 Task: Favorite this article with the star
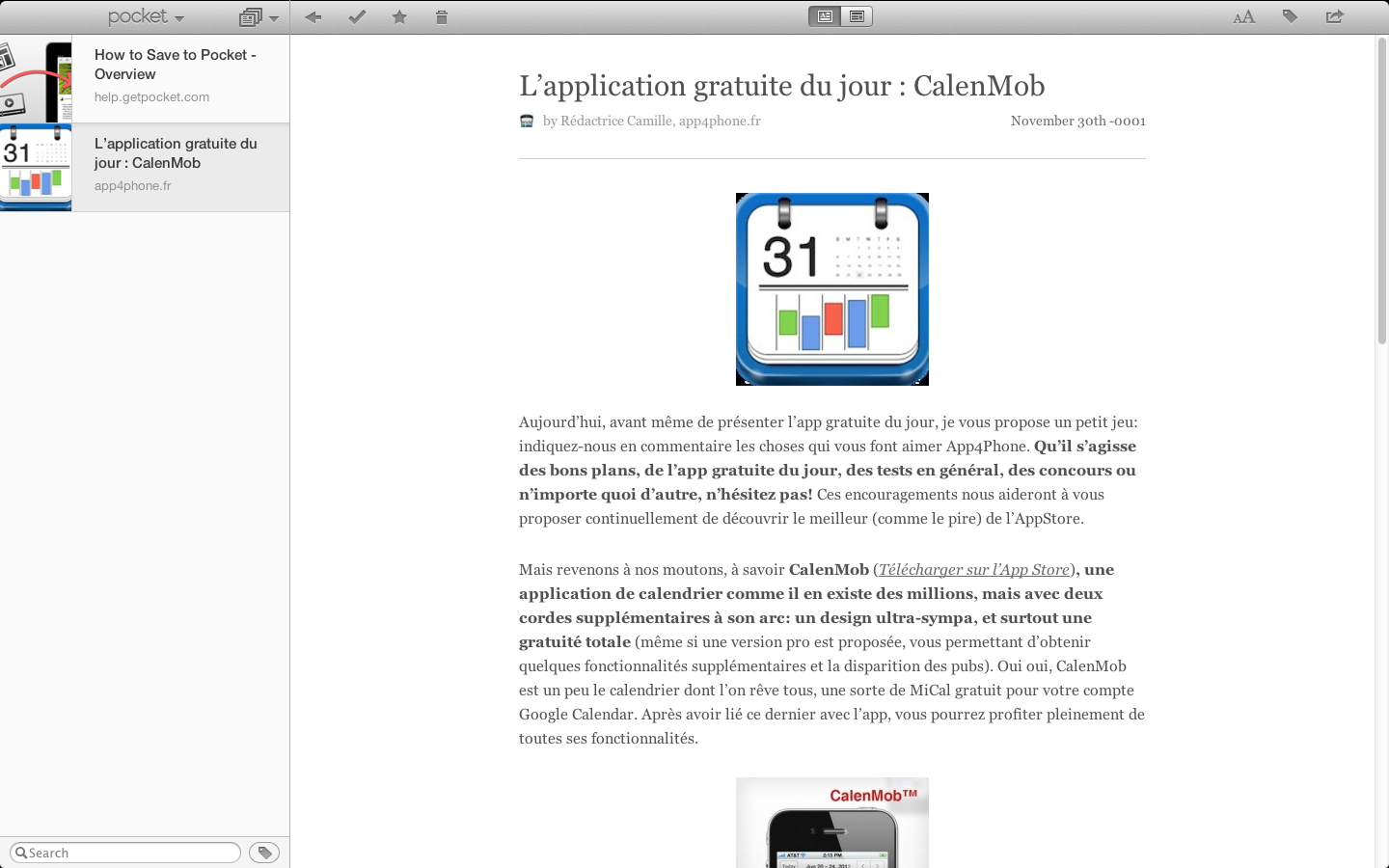click(399, 17)
